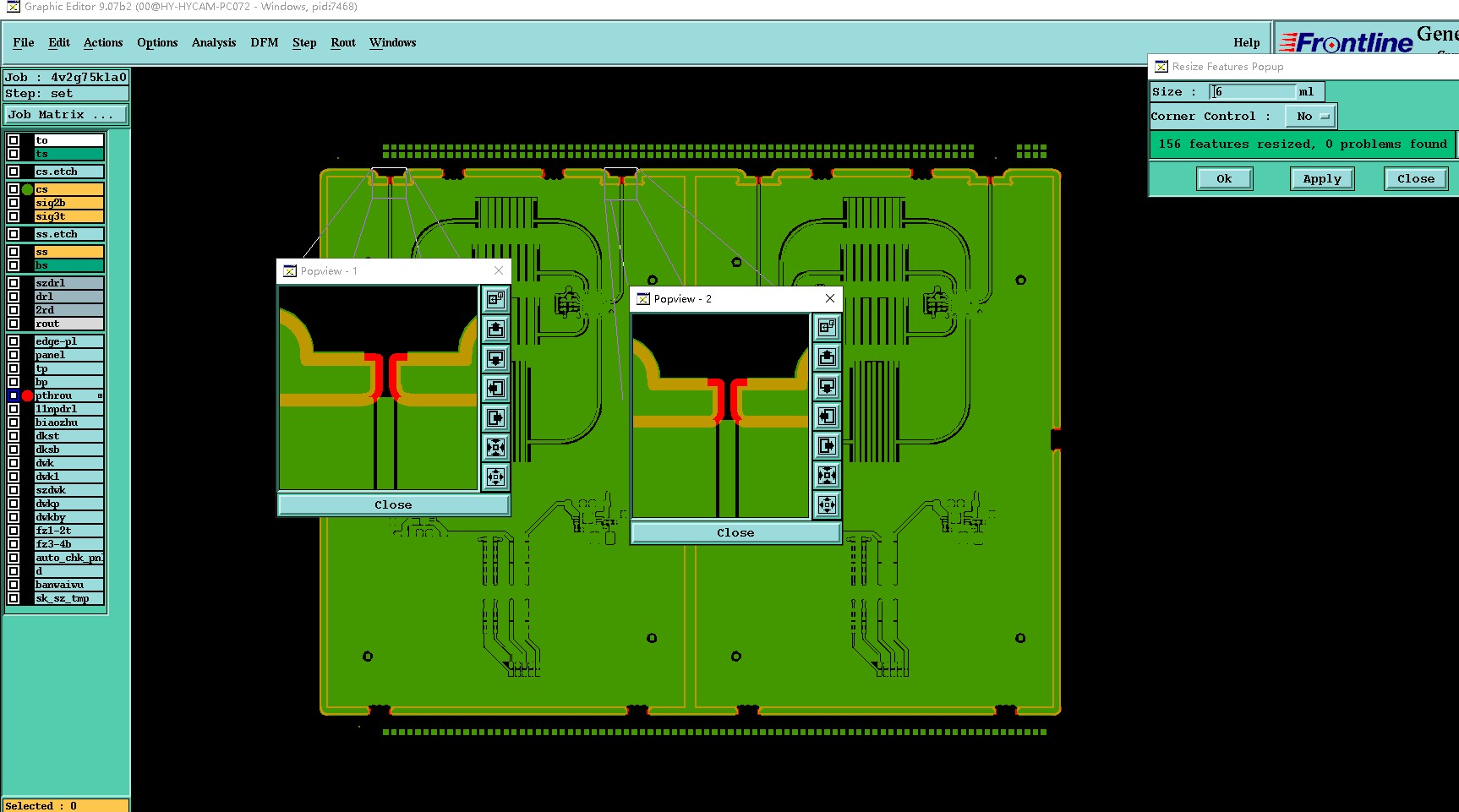The image size is (1459, 812).
Task: Click top transfer-view icon in Popview 2
Action: 828,327
